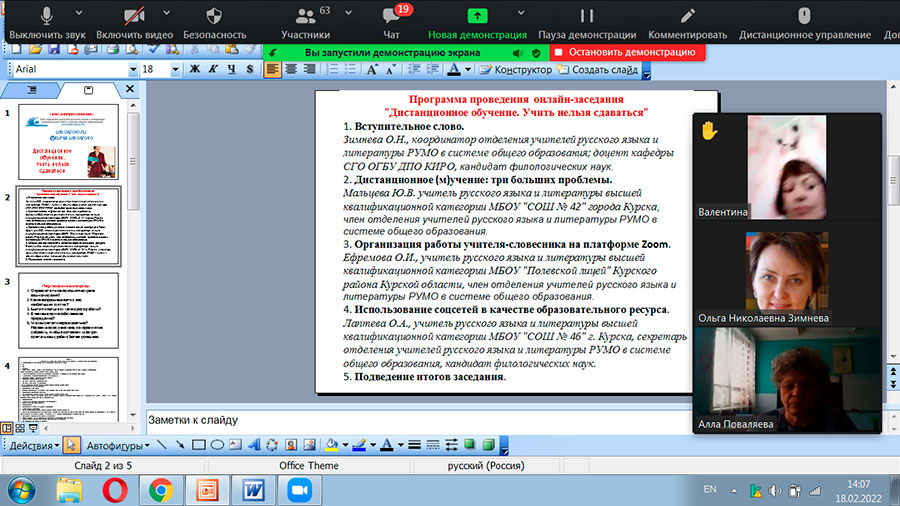Apply bulleted list formatting
900x506 pixels.
coord(351,69)
